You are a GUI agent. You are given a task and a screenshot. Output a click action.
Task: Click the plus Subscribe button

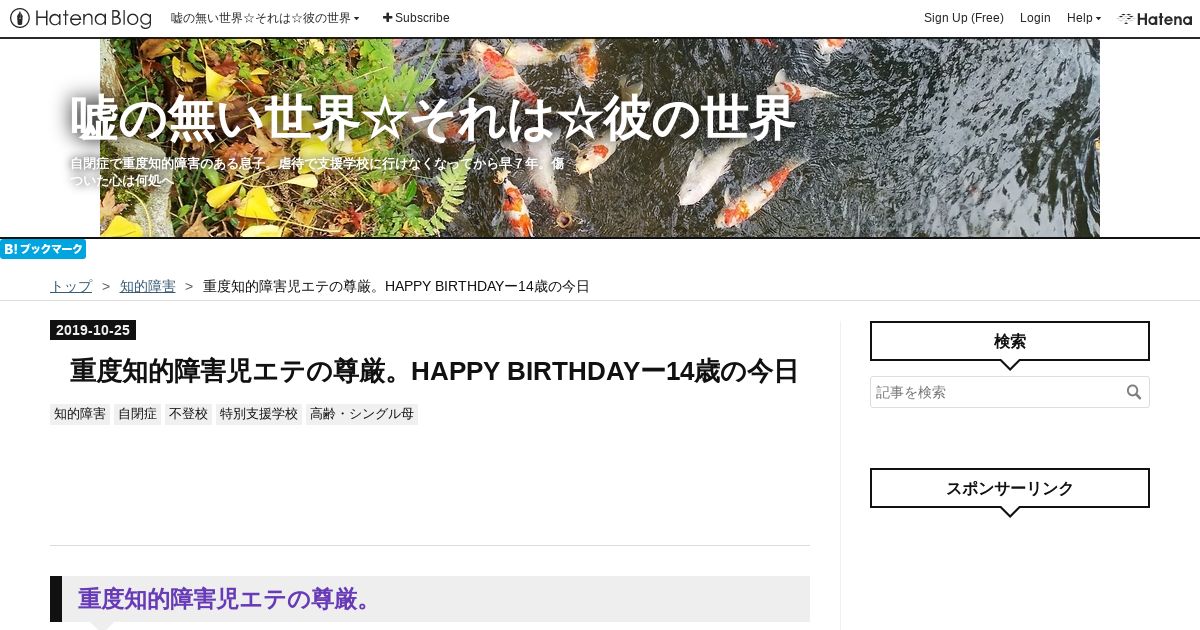(x=416, y=18)
